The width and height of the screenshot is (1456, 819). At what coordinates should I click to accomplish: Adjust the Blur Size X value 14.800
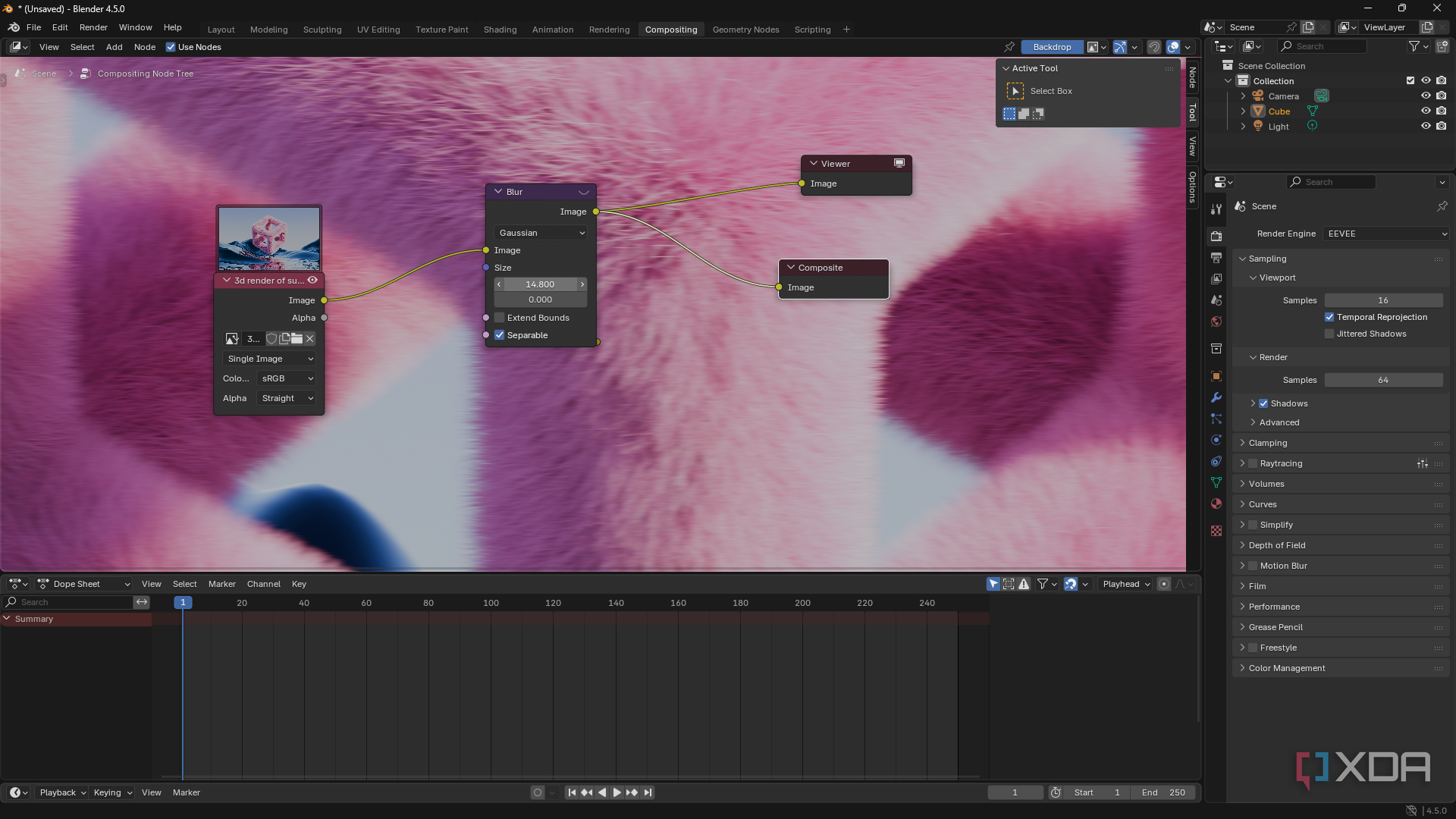(x=541, y=284)
